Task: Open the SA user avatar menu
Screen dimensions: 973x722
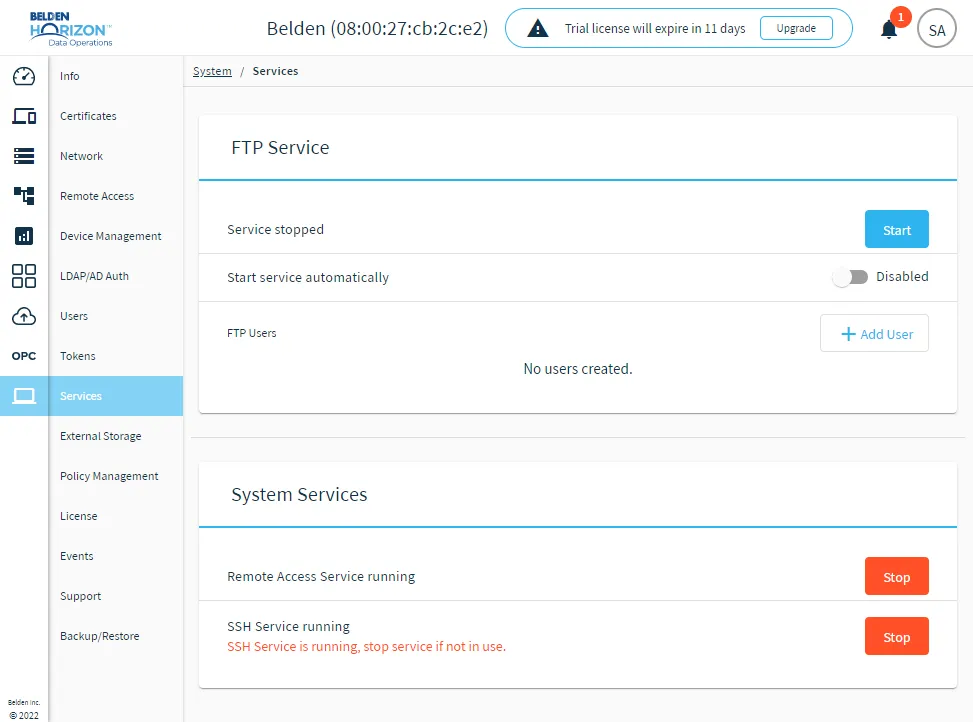Action: click(936, 29)
